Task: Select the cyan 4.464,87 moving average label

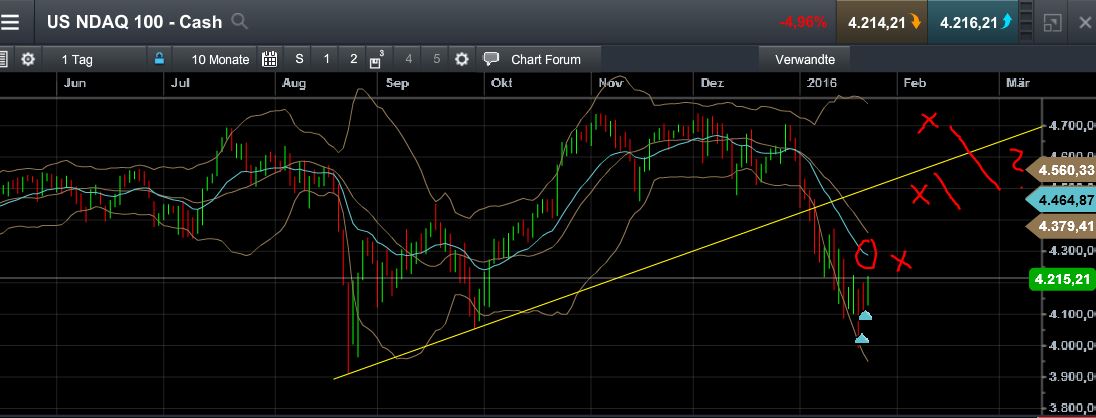Action: (1060, 200)
